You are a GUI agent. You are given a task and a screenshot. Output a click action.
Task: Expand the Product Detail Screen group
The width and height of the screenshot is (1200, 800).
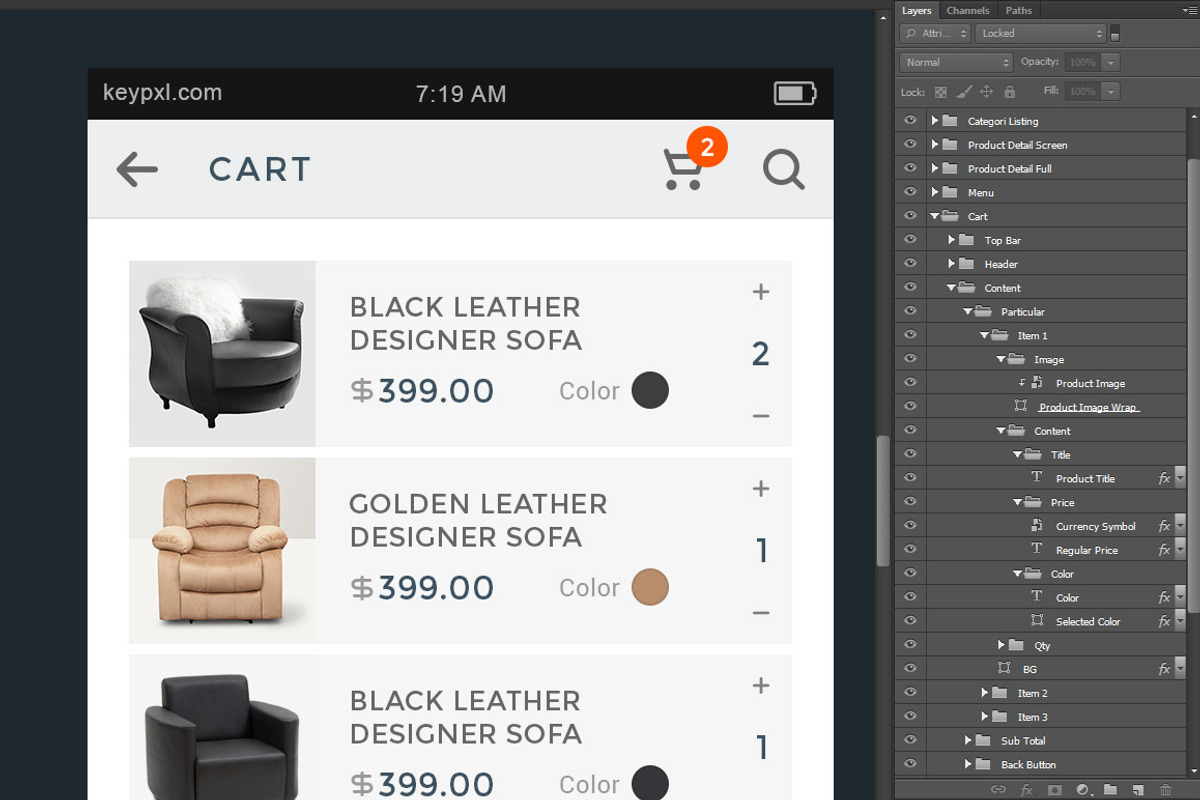click(935, 144)
